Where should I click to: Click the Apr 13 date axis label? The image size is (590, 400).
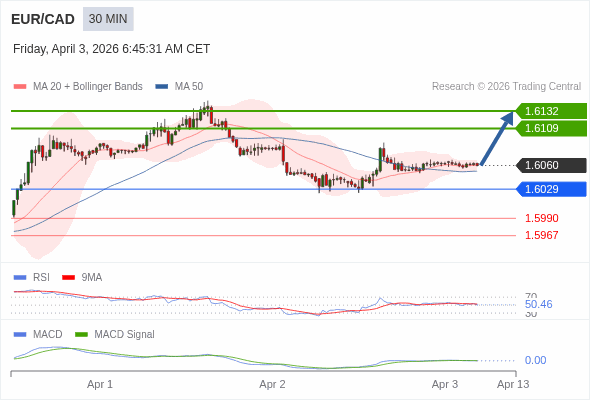[x=513, y=384]
